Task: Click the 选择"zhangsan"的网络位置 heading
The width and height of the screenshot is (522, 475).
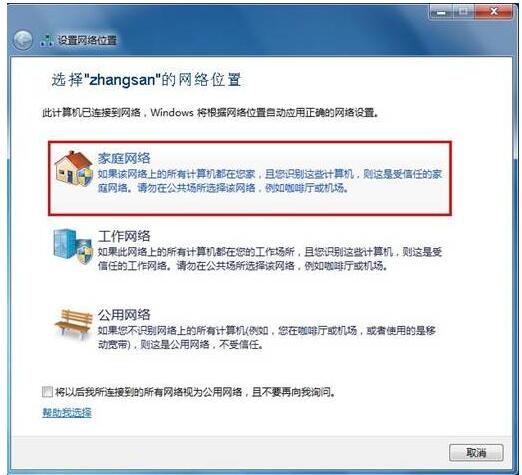Action: click(x=146, y=80)
